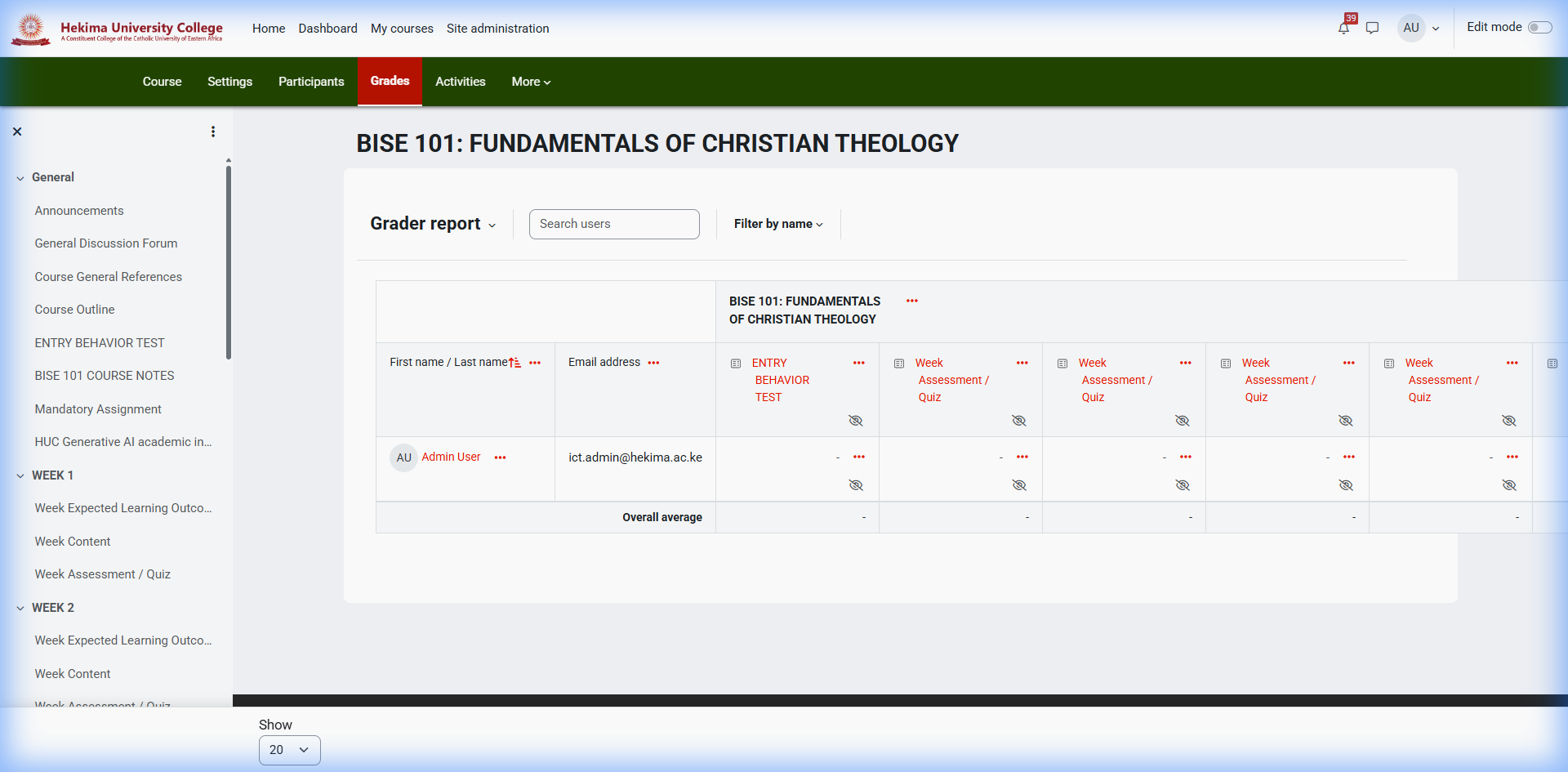This screenshot has height=772, width=1568.
Task: Open WEEK 1 Week Assessment / Quiz in sidebar
Action: (103, 574)
